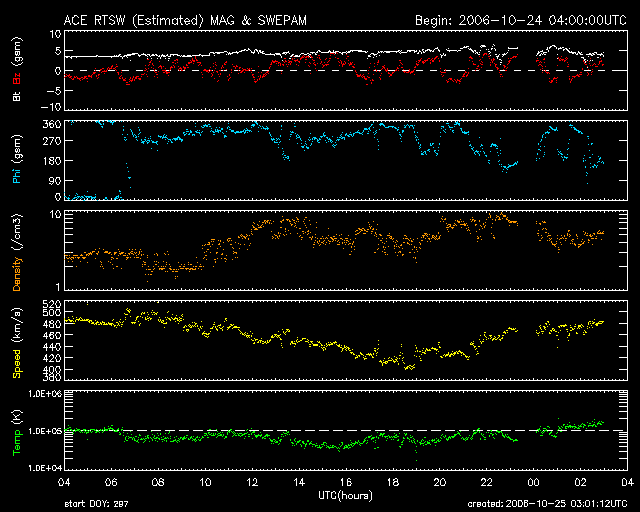Click the 'Temp (K)' axis label
Screen dimensions: 640x512
click(17, 433)
